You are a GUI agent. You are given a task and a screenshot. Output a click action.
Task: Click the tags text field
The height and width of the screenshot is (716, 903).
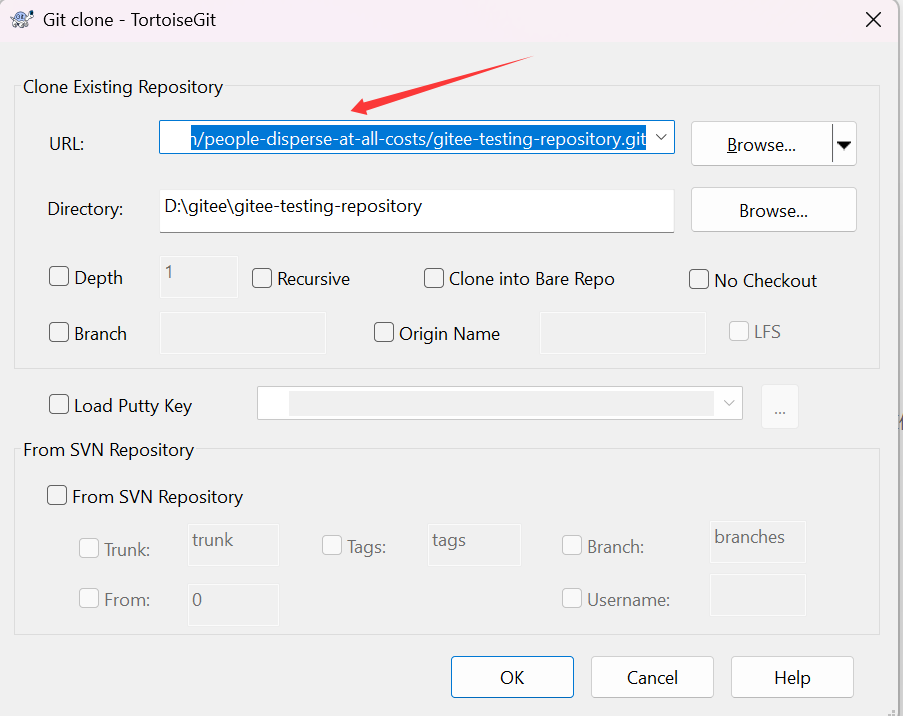pos(474,545)
